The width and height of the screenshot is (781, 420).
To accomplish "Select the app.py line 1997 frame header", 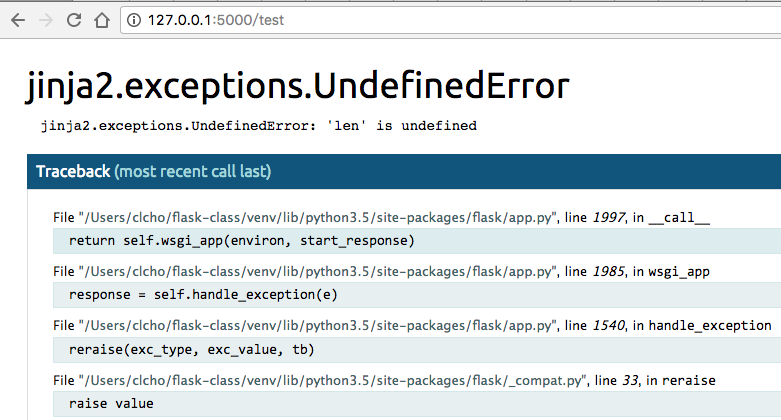I will tap(380, 217).
